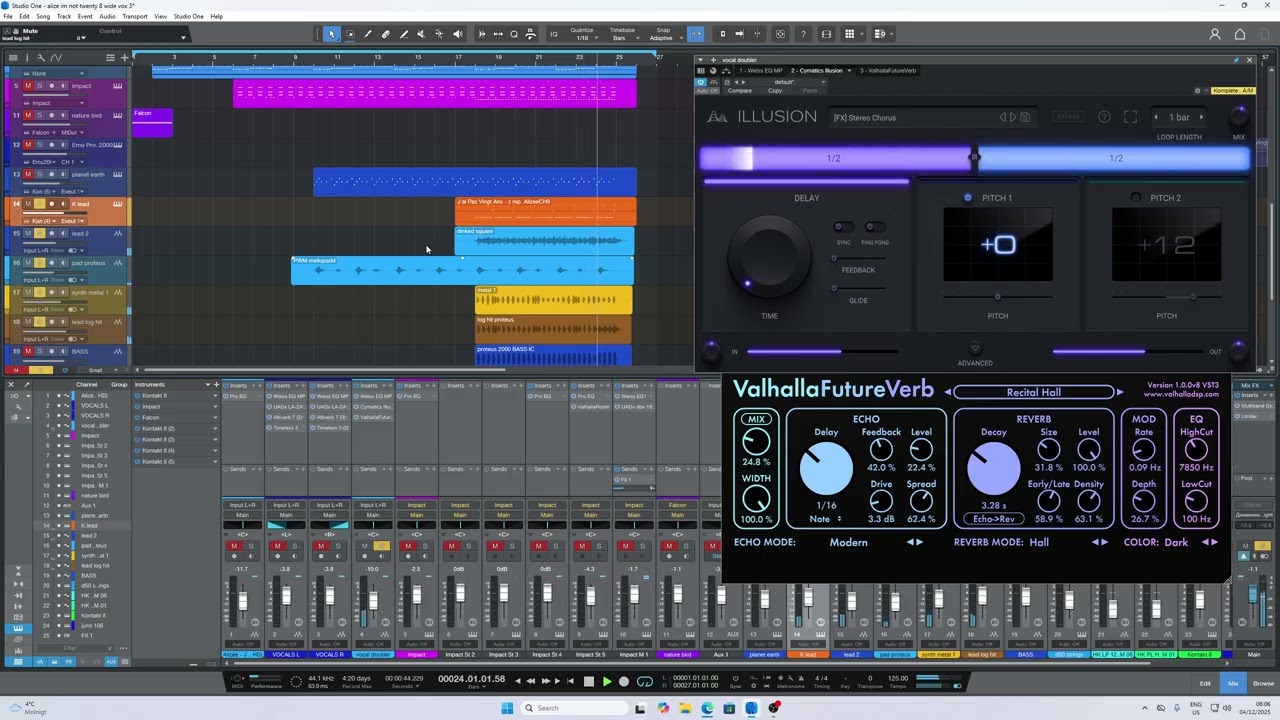Click the Illusion Glide slider
Image resolution: width=1280 pixels, height=720 pixels.
858,289
